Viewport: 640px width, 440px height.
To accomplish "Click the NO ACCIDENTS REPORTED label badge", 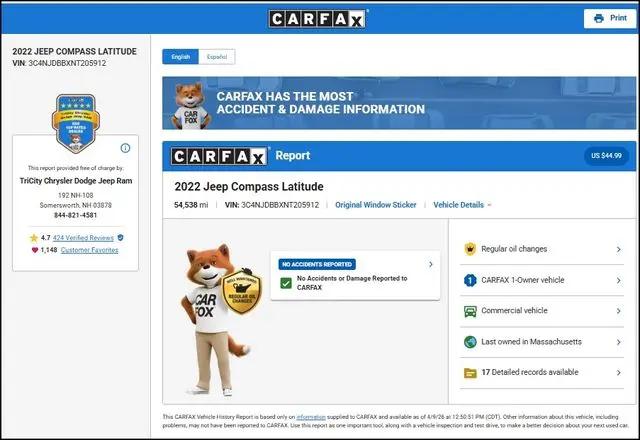I will coord(317,264).
